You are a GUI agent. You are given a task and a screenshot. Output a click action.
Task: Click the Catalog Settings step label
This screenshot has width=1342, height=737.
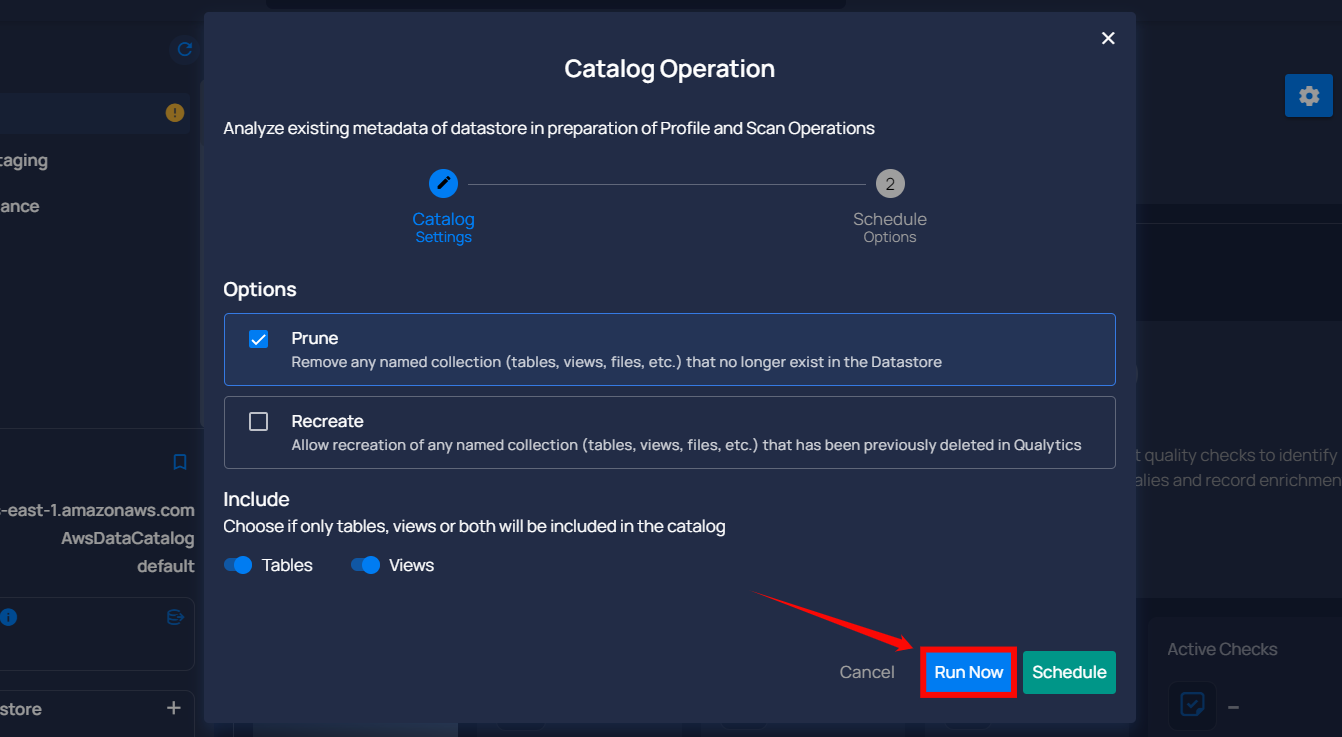pyautogui.click(x=443, y=227)
